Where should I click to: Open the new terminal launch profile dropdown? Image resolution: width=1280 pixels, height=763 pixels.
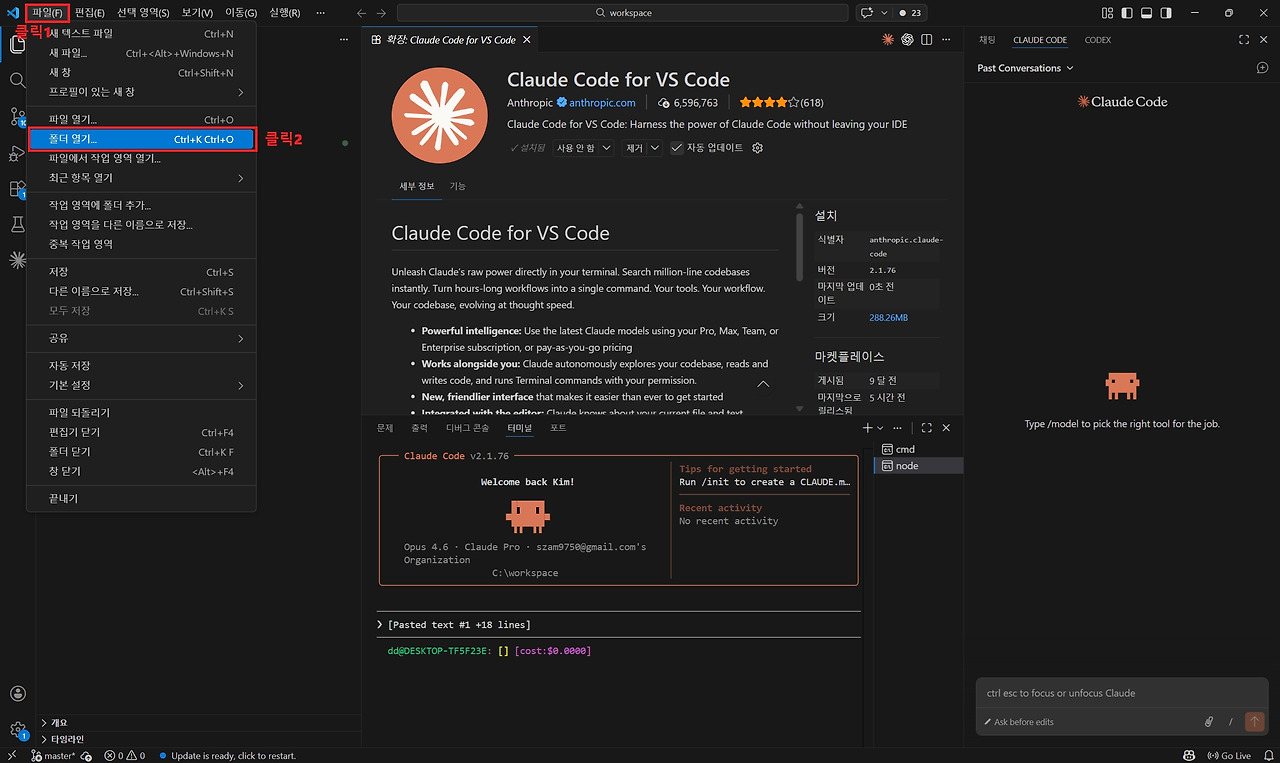(x=880, y=428)
